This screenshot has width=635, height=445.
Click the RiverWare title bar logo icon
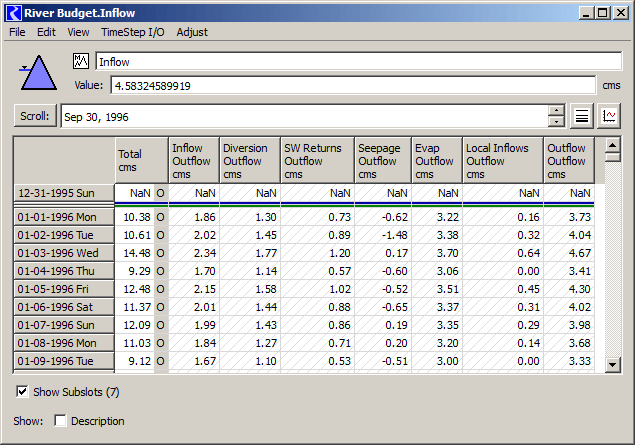(x=14, y=13)
